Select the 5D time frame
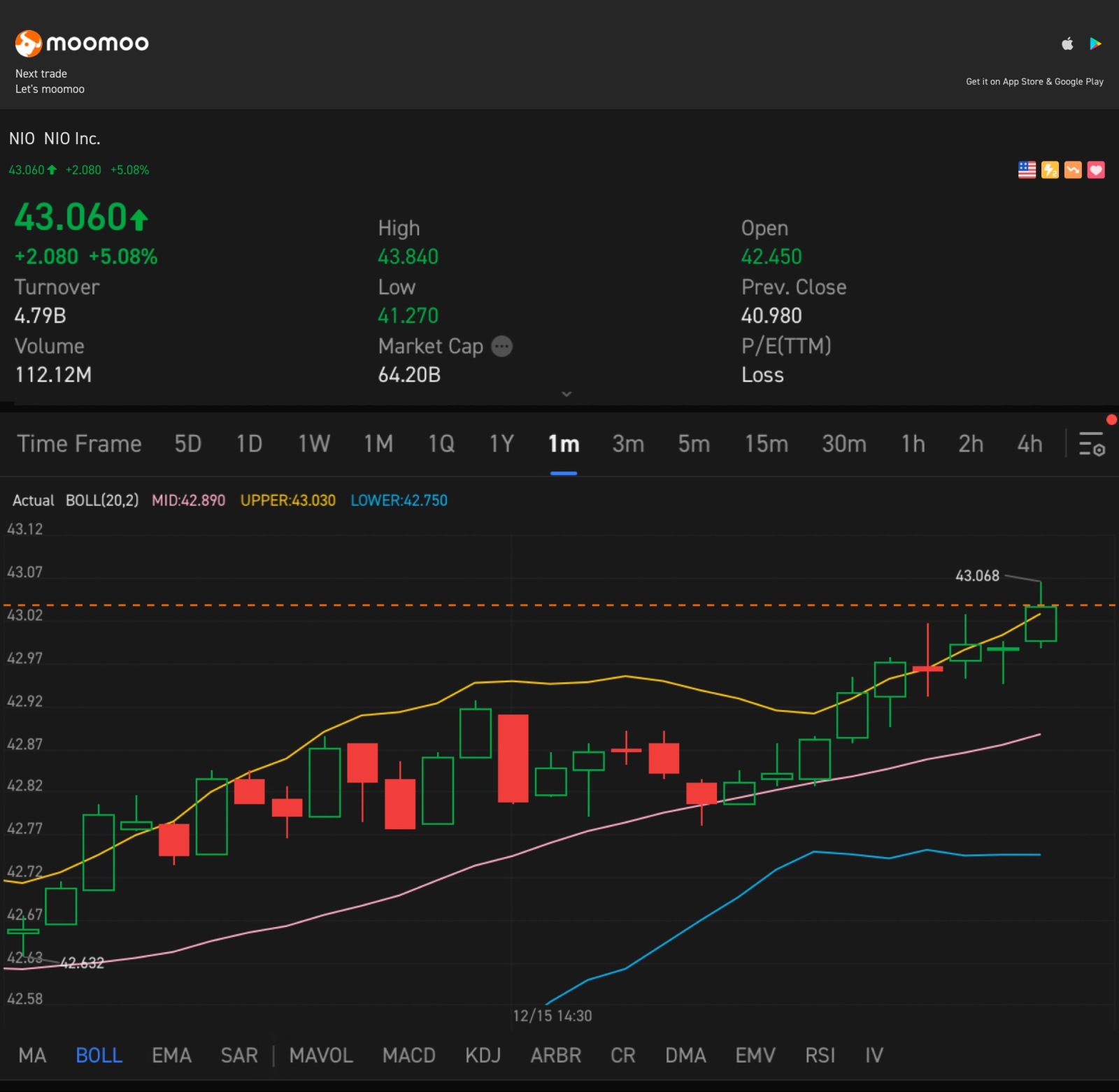 click(x=188, y=444)
